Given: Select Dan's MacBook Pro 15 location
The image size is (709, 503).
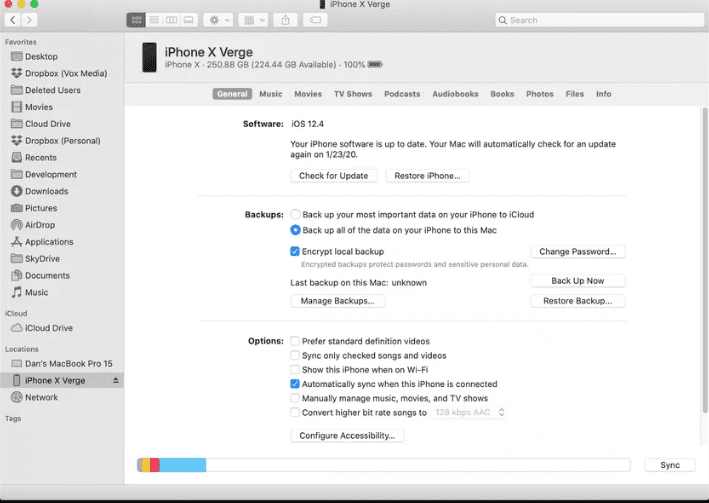Looking at the screenshot, I should pos(62,364).
